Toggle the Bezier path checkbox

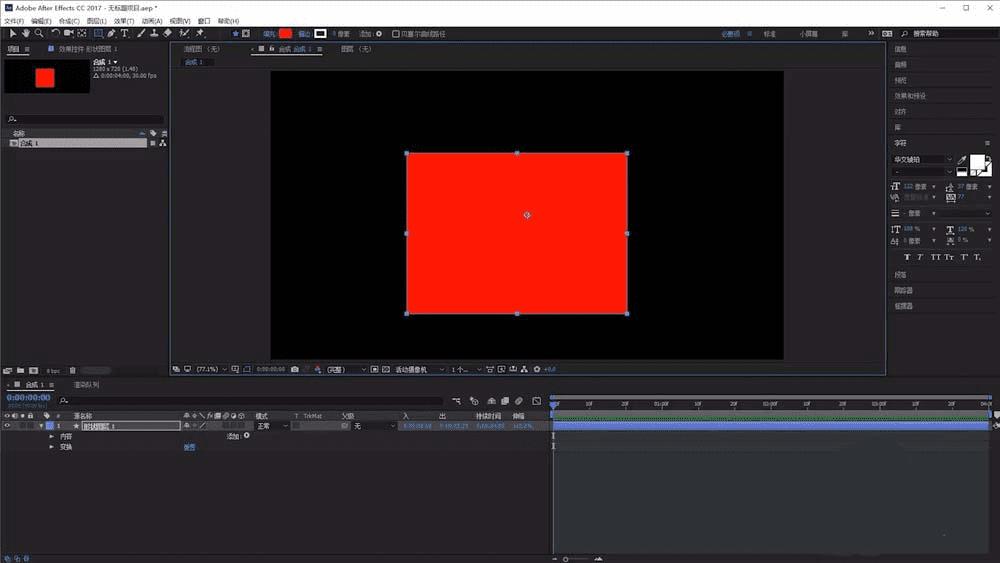(396, 33)
